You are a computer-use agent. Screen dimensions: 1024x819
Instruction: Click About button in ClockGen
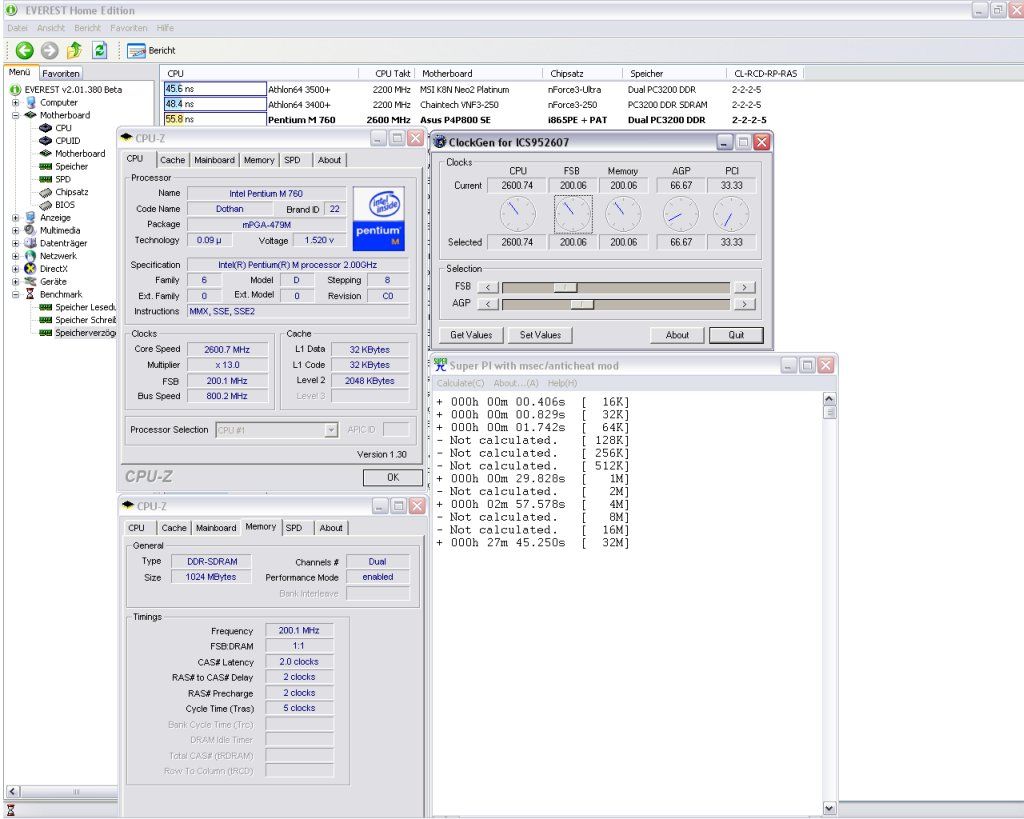677,335
